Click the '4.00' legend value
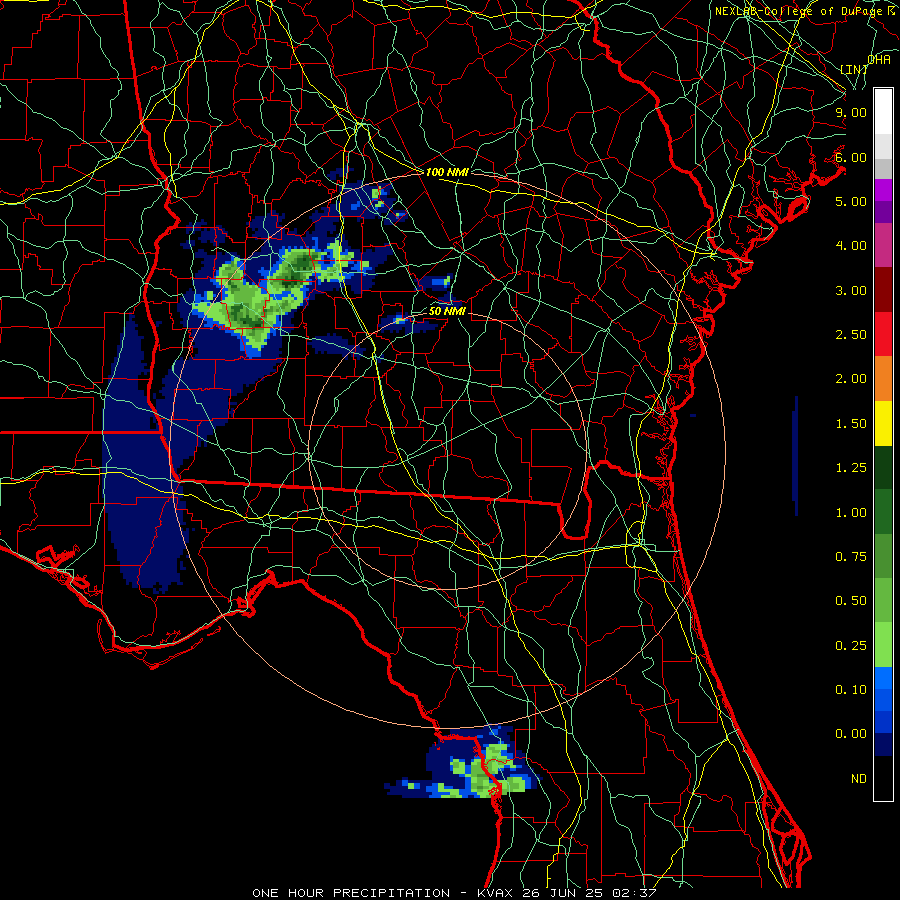This screenshot has height=900, width=900. click(x=851, y=246)
